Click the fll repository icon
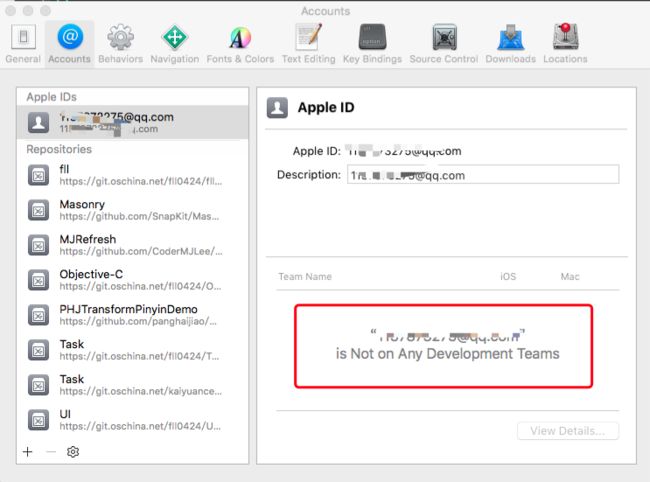 pyautogui.click(x=38, y=175)
